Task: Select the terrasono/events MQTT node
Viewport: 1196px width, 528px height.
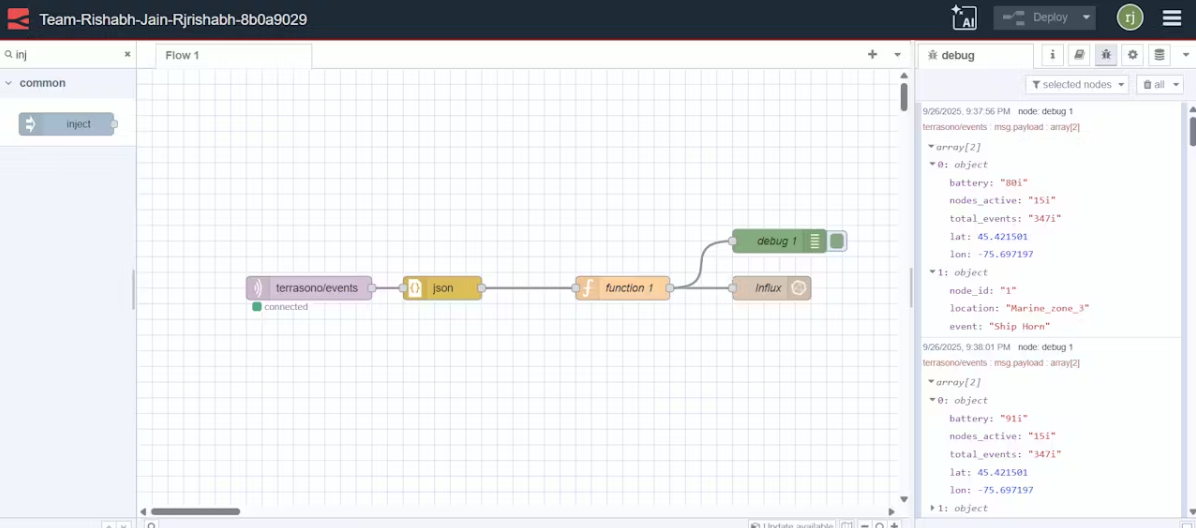Action: pyautogui.click(x=309, y=288)
